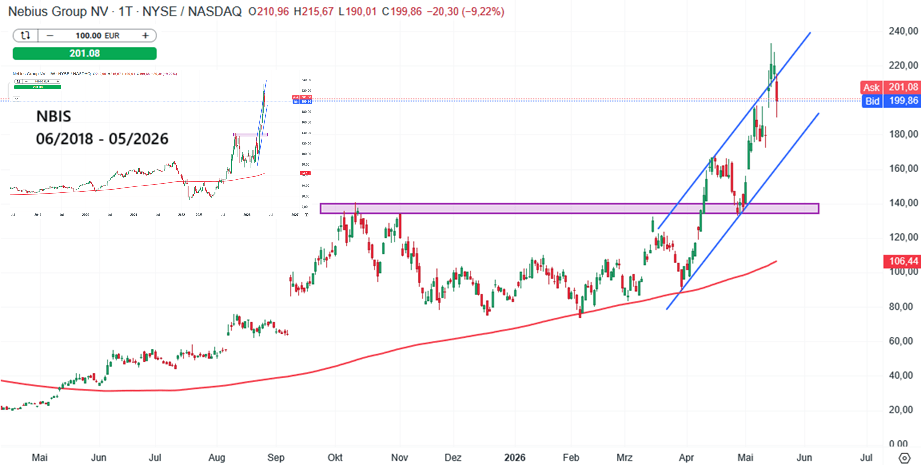Click the Okt time axis label
921x472 pixels.
(335, 457)
